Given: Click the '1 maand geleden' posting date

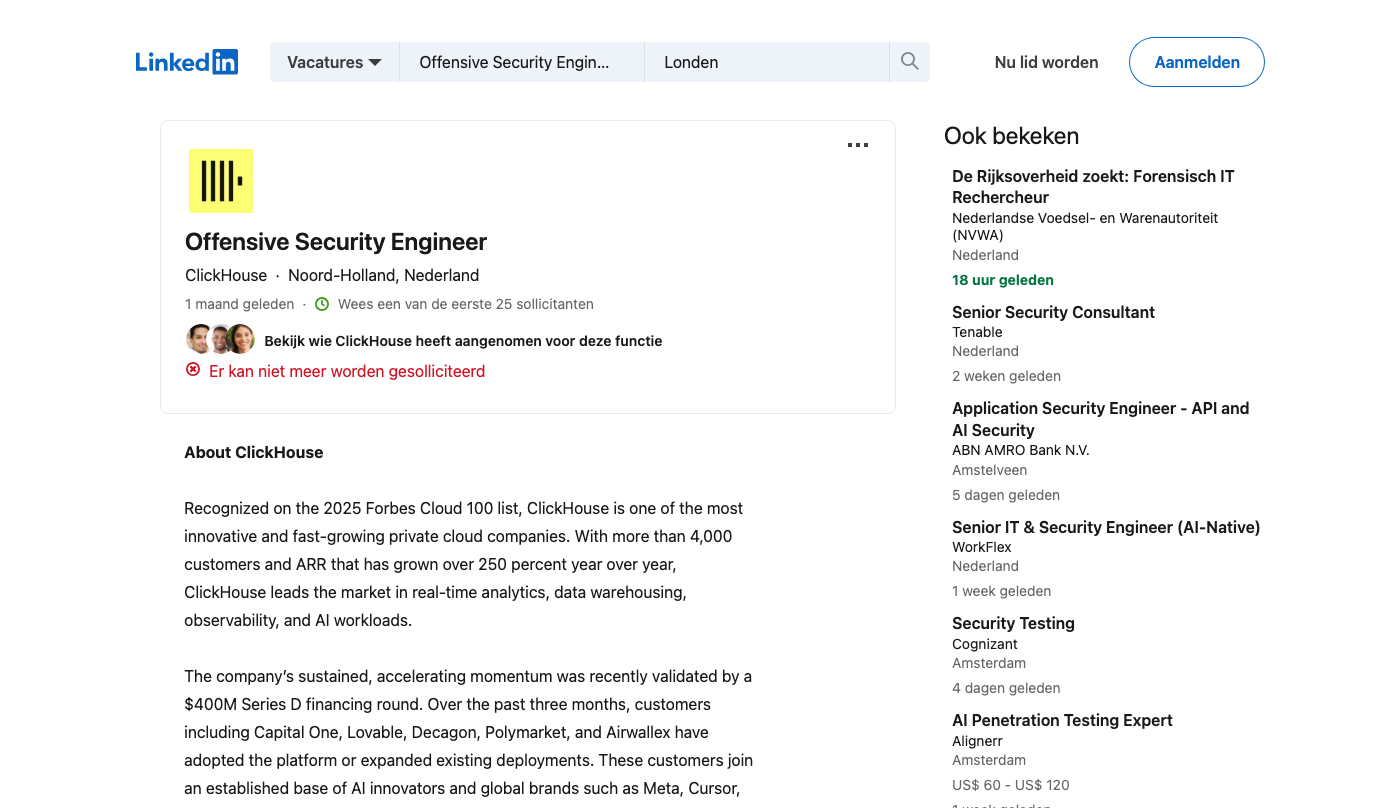Looking at the screenshot, I should pos(240,304).
